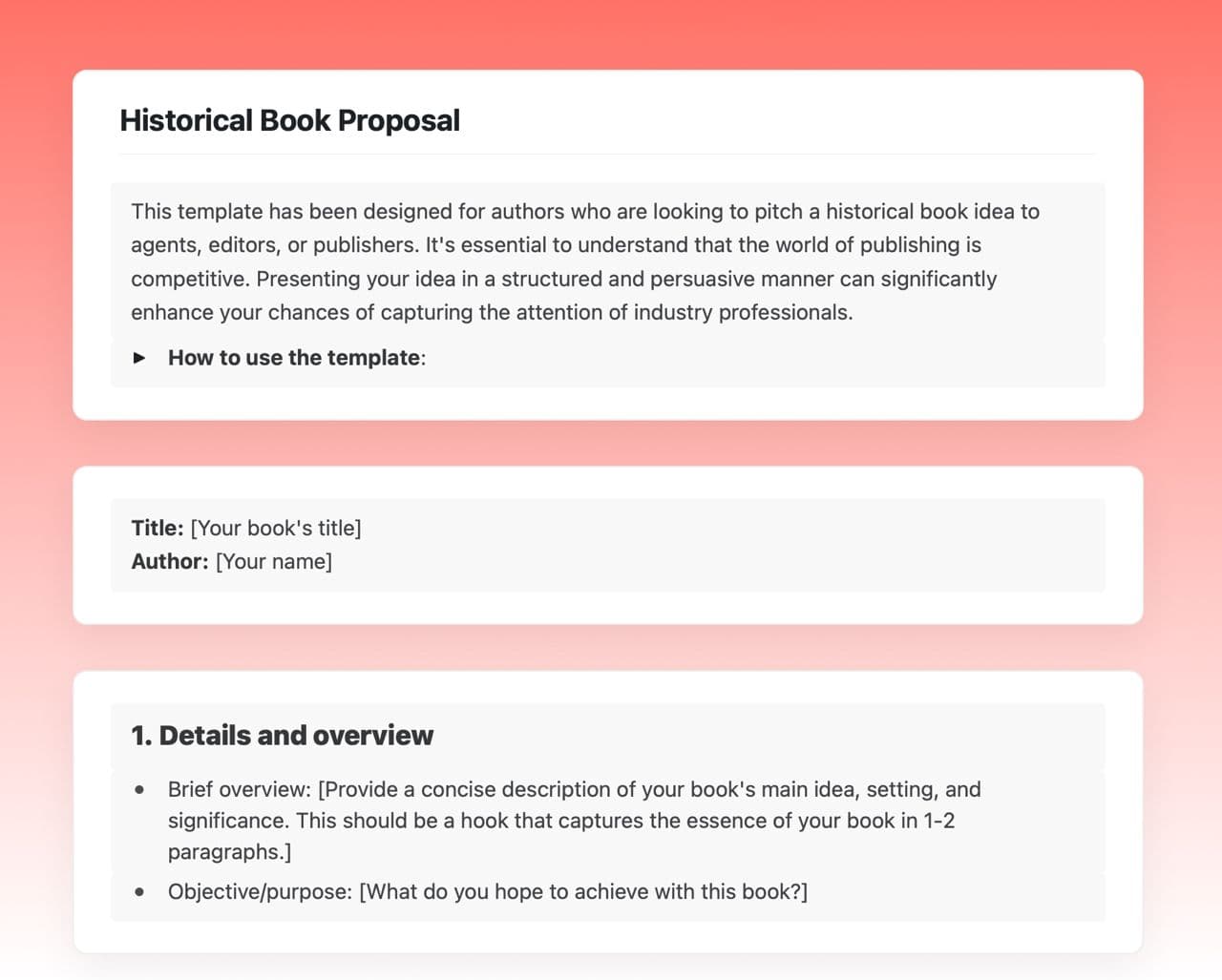Select the [Your name] placeholder text
1222x980 pixels.
click(x=274, y=562)
